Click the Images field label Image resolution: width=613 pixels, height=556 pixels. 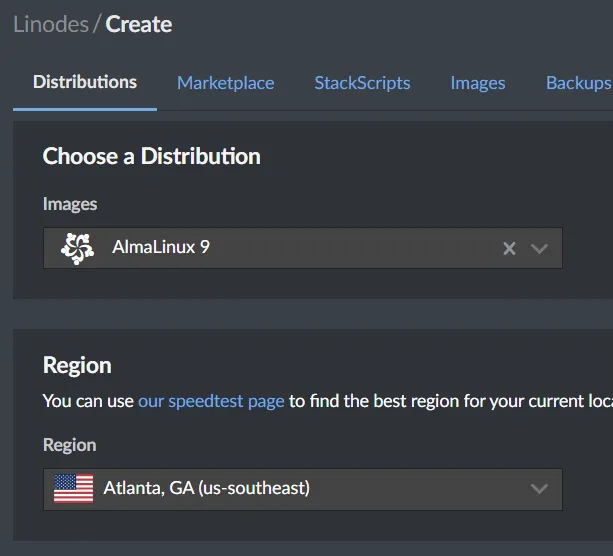70,204
